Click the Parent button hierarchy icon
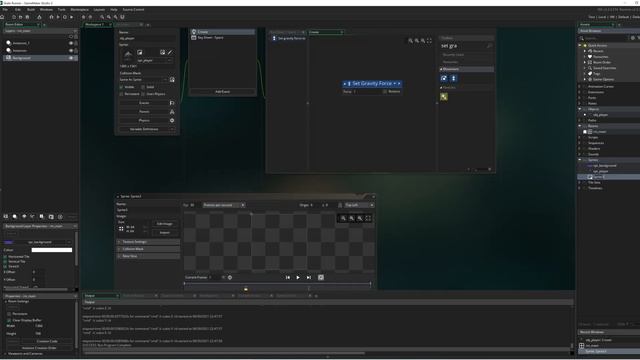The width and height of the screenshot is (640, 360). 172,111
